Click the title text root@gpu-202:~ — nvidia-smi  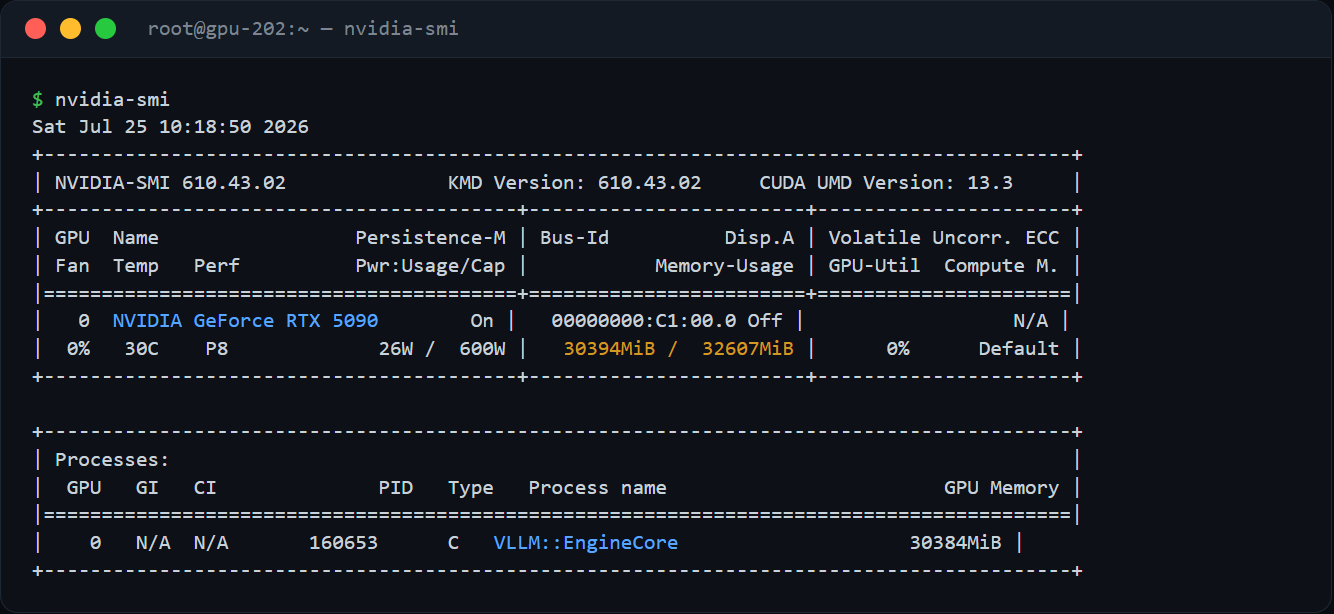coord(303,29)
